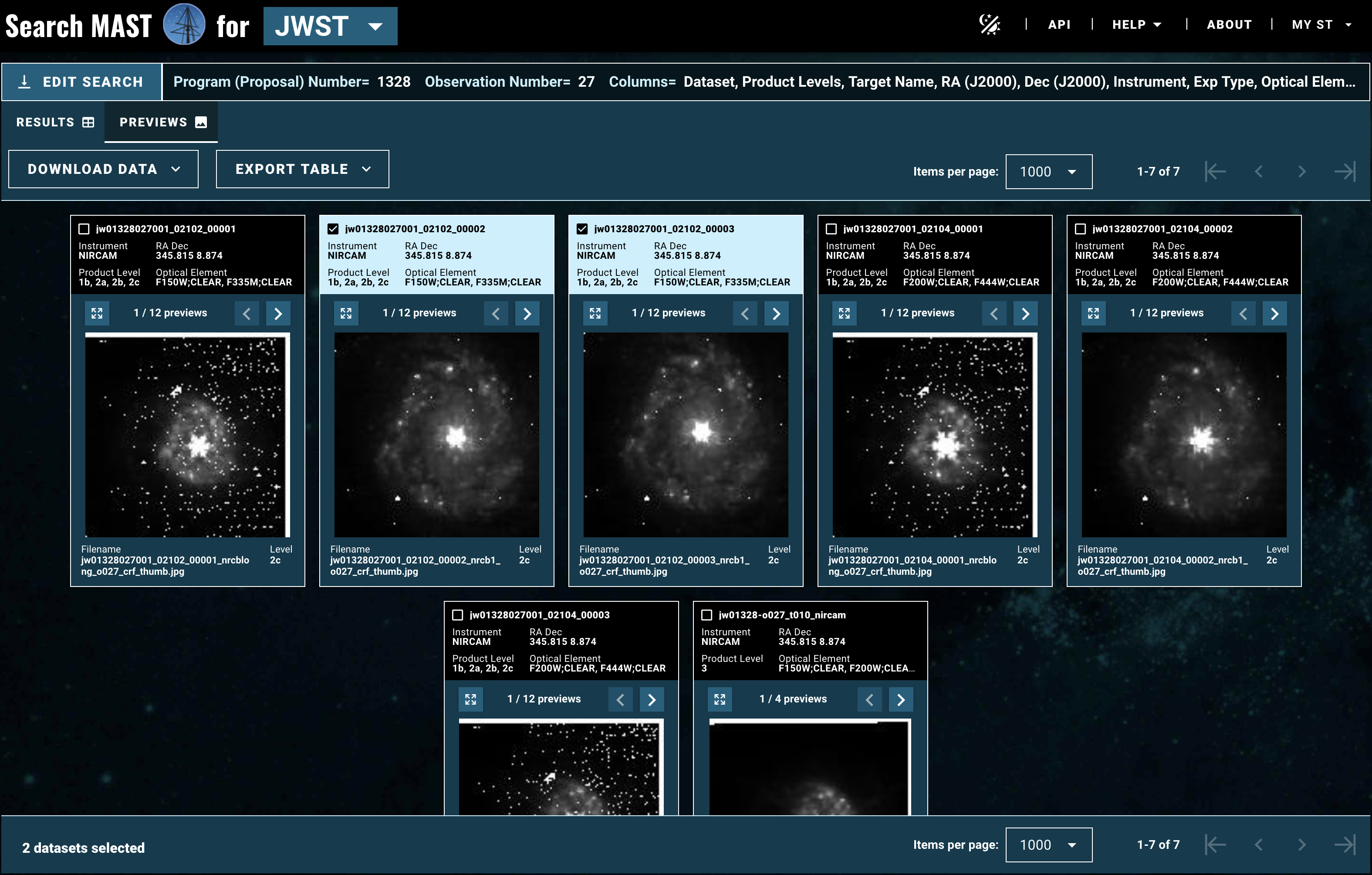Click the next preview arrow on jw01328027001_02102_00002

pos(527,313)
